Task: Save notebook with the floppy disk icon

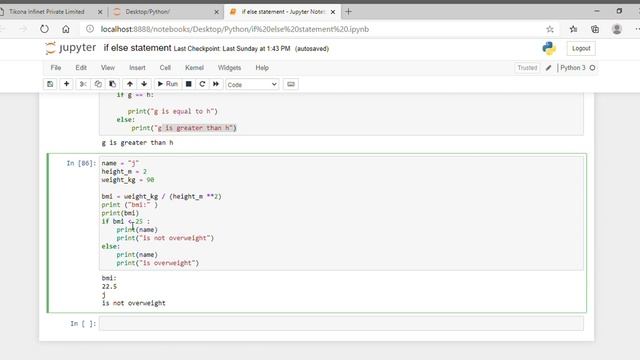Action: pyautogui.click(x=50, y=84)
